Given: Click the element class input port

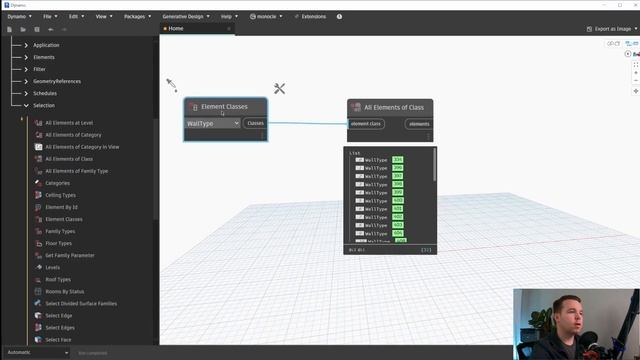Looking at the screenshot, I should (x=366, y=124).
